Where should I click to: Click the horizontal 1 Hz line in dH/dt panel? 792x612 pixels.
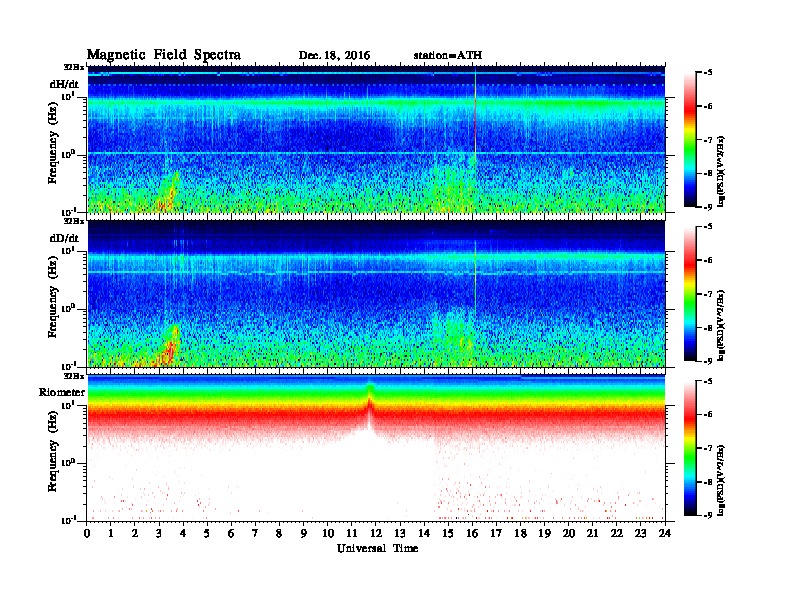[x=376, y=153]
